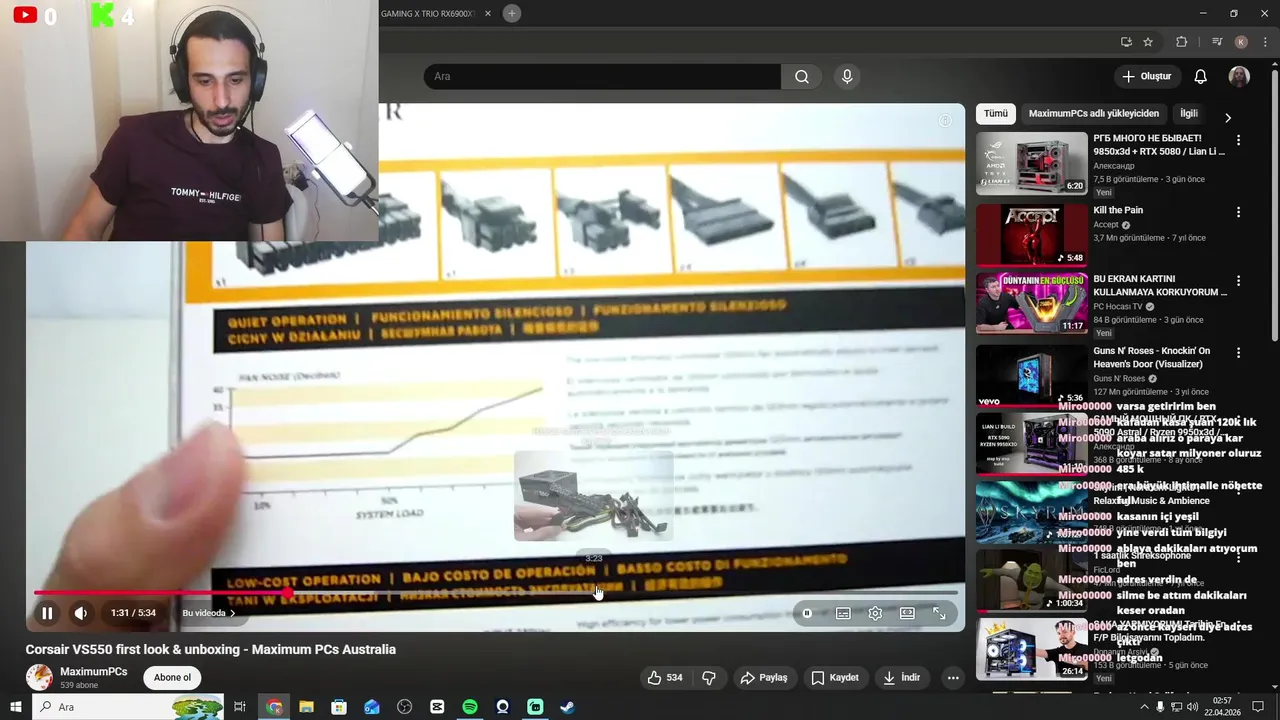Open Task View in taskbar
Viewport: 1280px width, 720px height.
tap(240, 707)
